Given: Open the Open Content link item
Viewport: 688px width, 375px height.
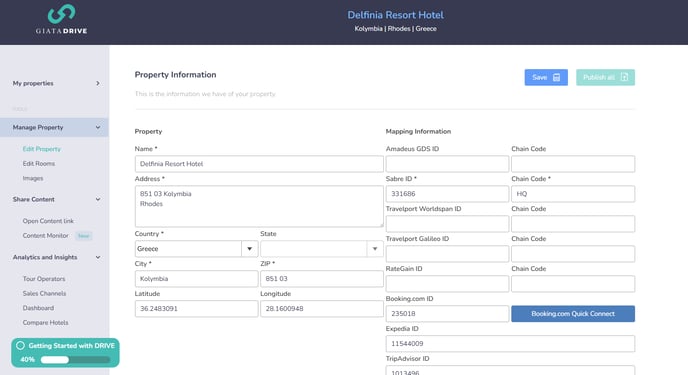Looking at the screenshot, I should point(48,221).
